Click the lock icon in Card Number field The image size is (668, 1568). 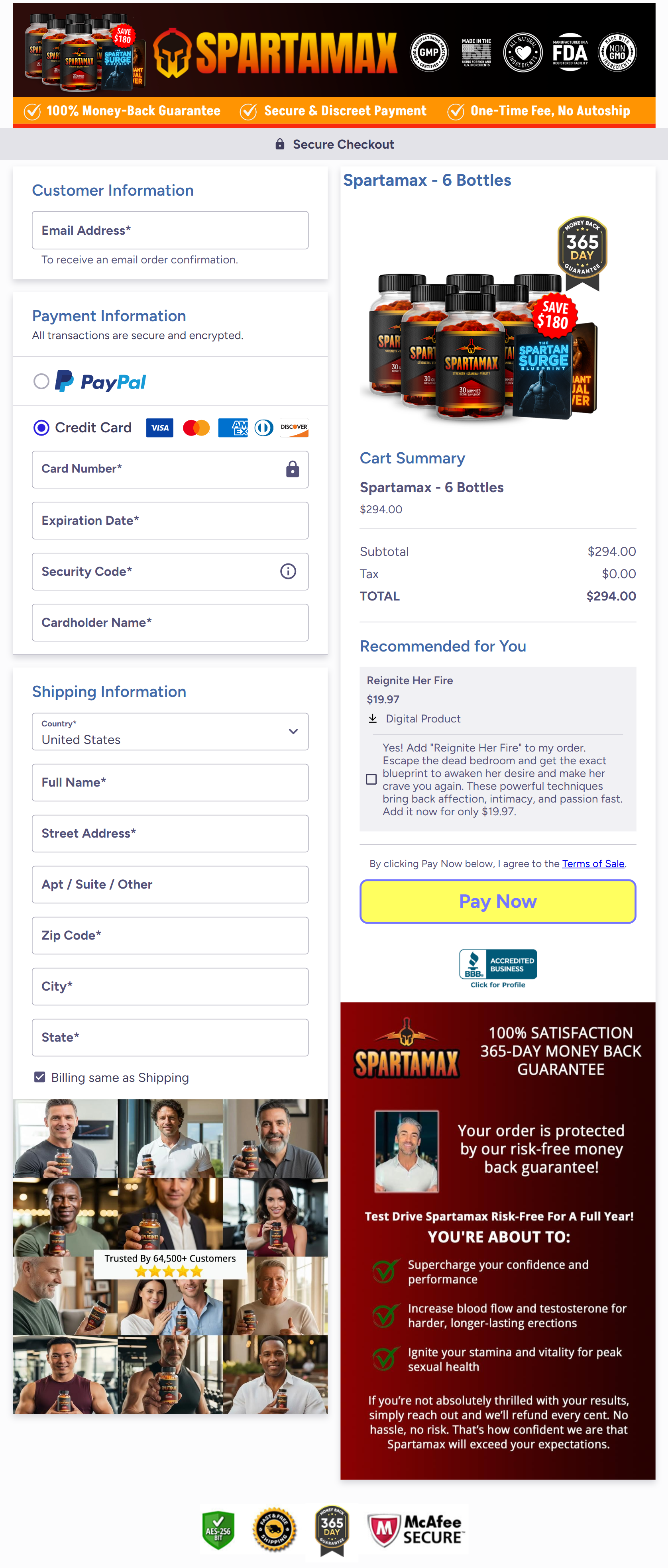click(x=292, y=469)
